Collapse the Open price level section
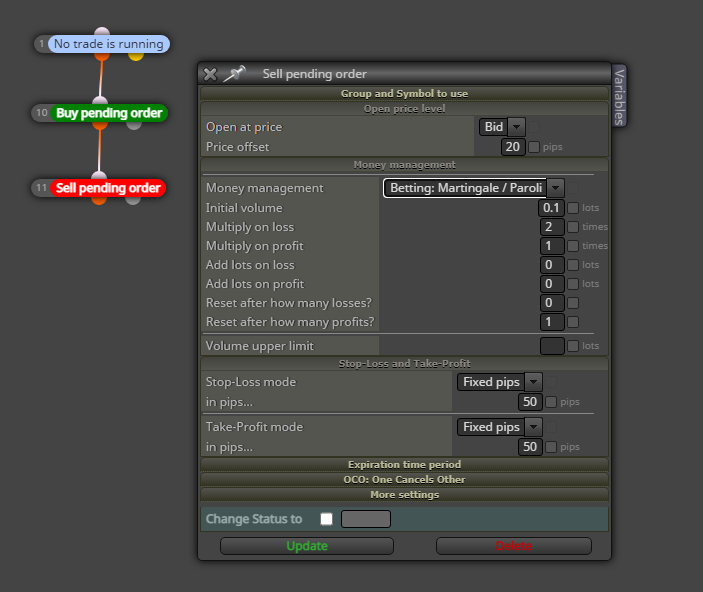Viewport: 703px width, 592px height. [404, 109]
